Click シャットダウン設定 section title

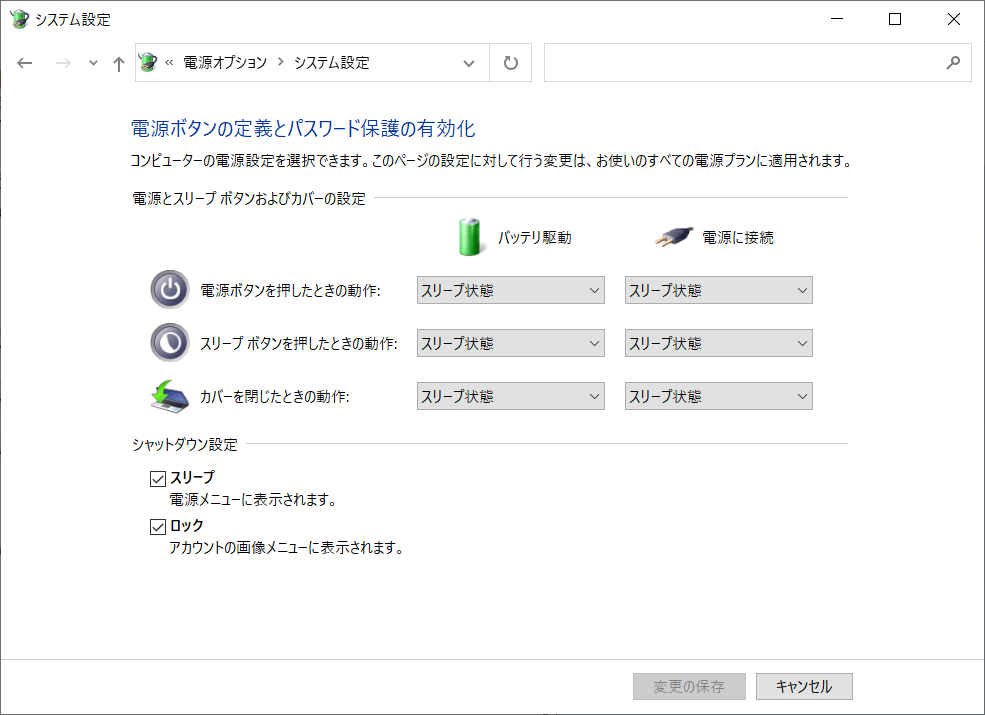click(x=185, y=444)
